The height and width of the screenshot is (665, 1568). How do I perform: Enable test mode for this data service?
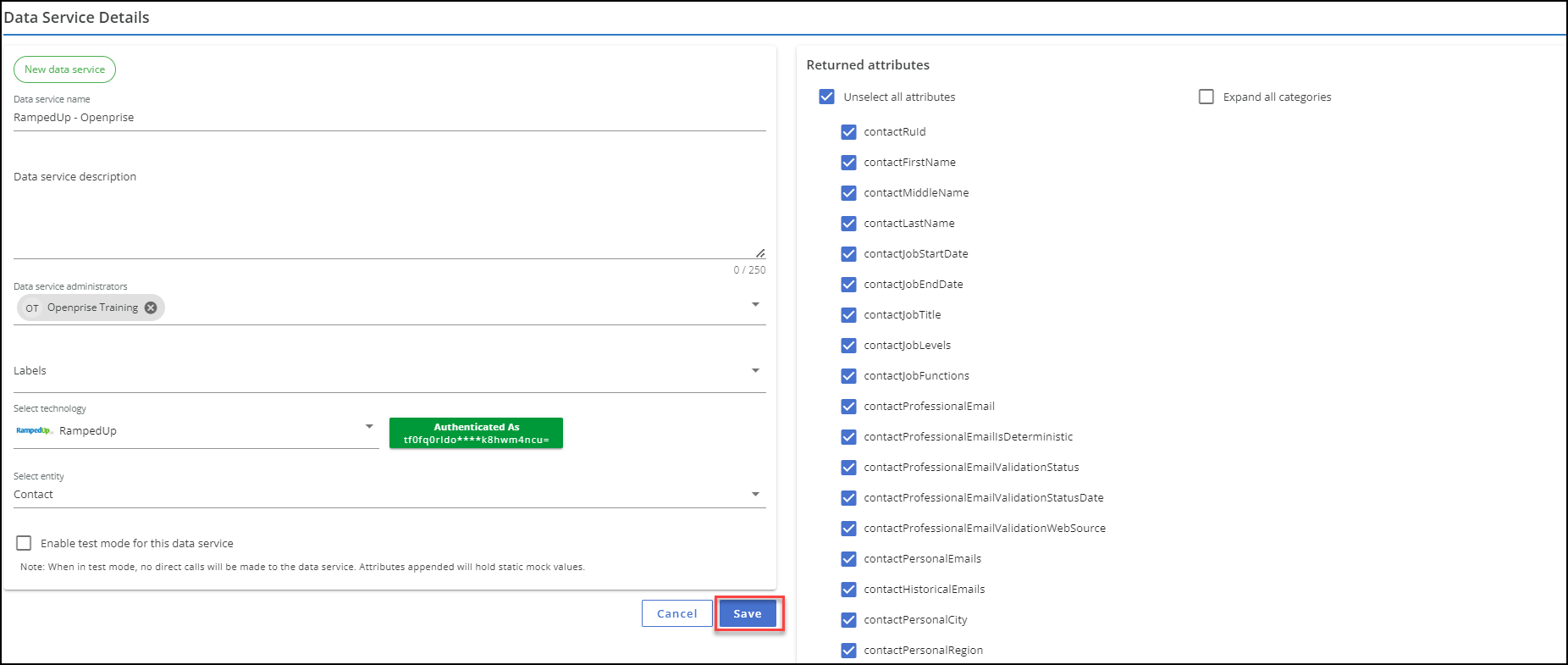tap(24, 543)
